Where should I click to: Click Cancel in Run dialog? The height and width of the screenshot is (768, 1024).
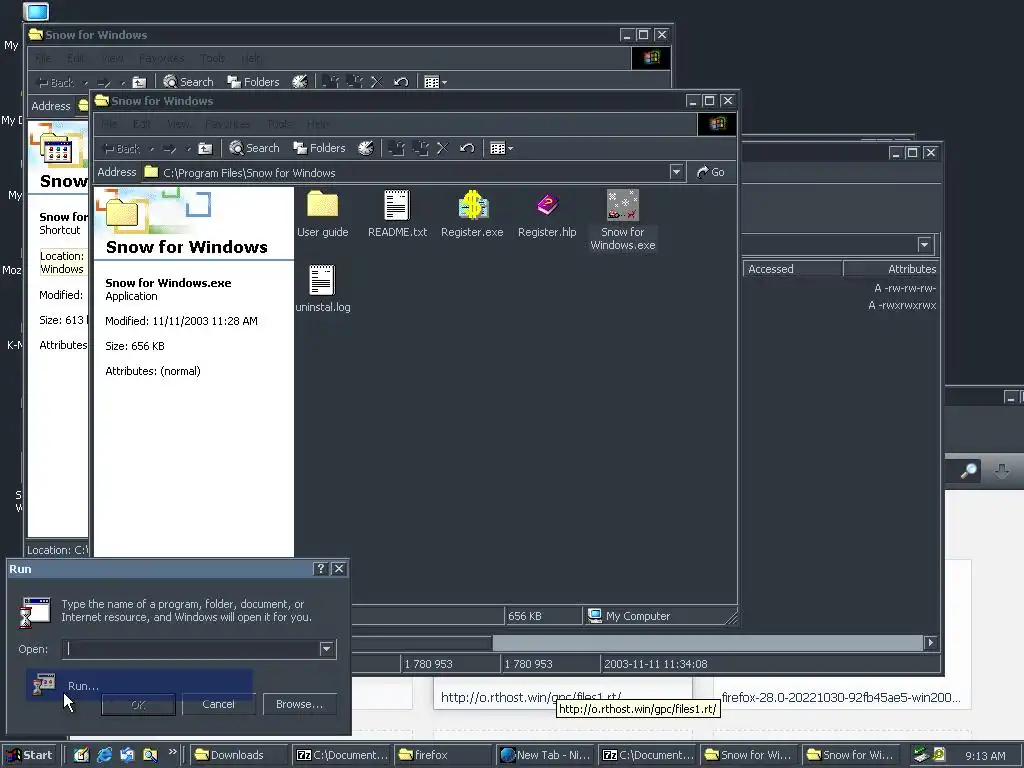(218, 704)
